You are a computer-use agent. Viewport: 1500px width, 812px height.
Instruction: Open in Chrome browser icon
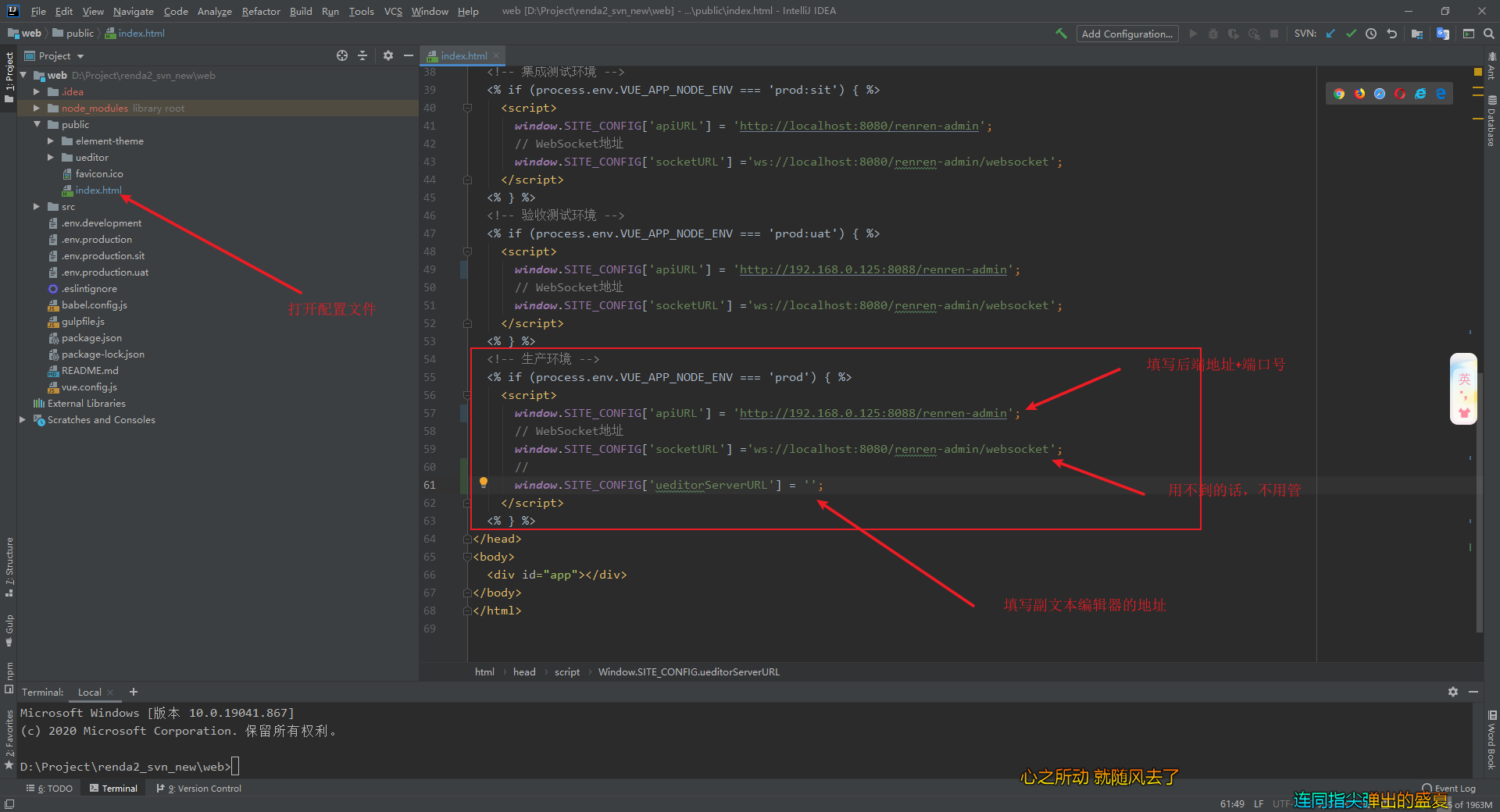[1339, 94]
